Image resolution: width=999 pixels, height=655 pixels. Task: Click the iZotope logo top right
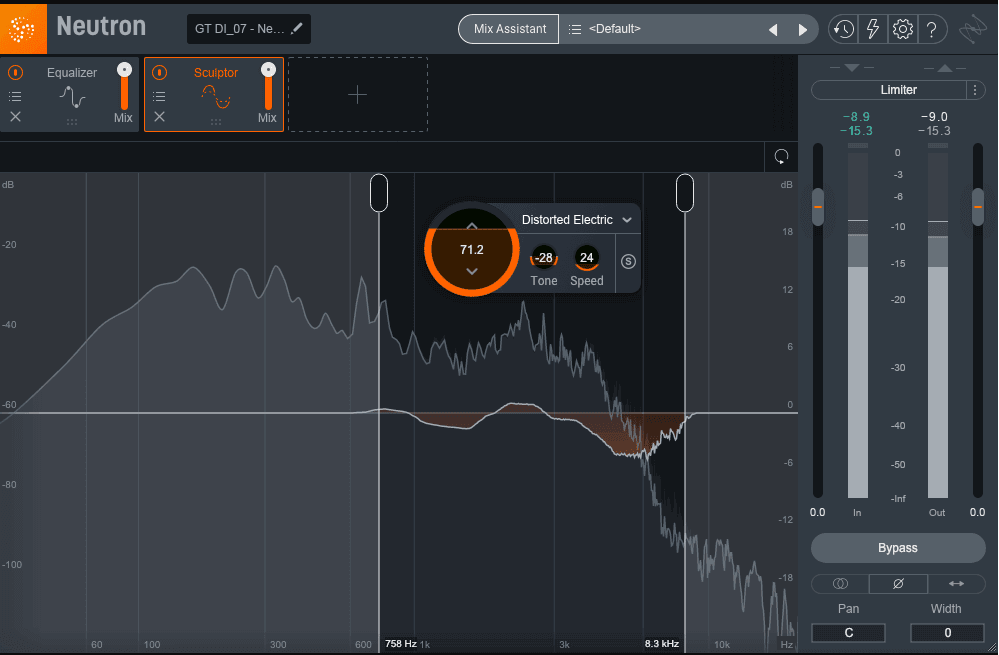[x=972, y=29]
